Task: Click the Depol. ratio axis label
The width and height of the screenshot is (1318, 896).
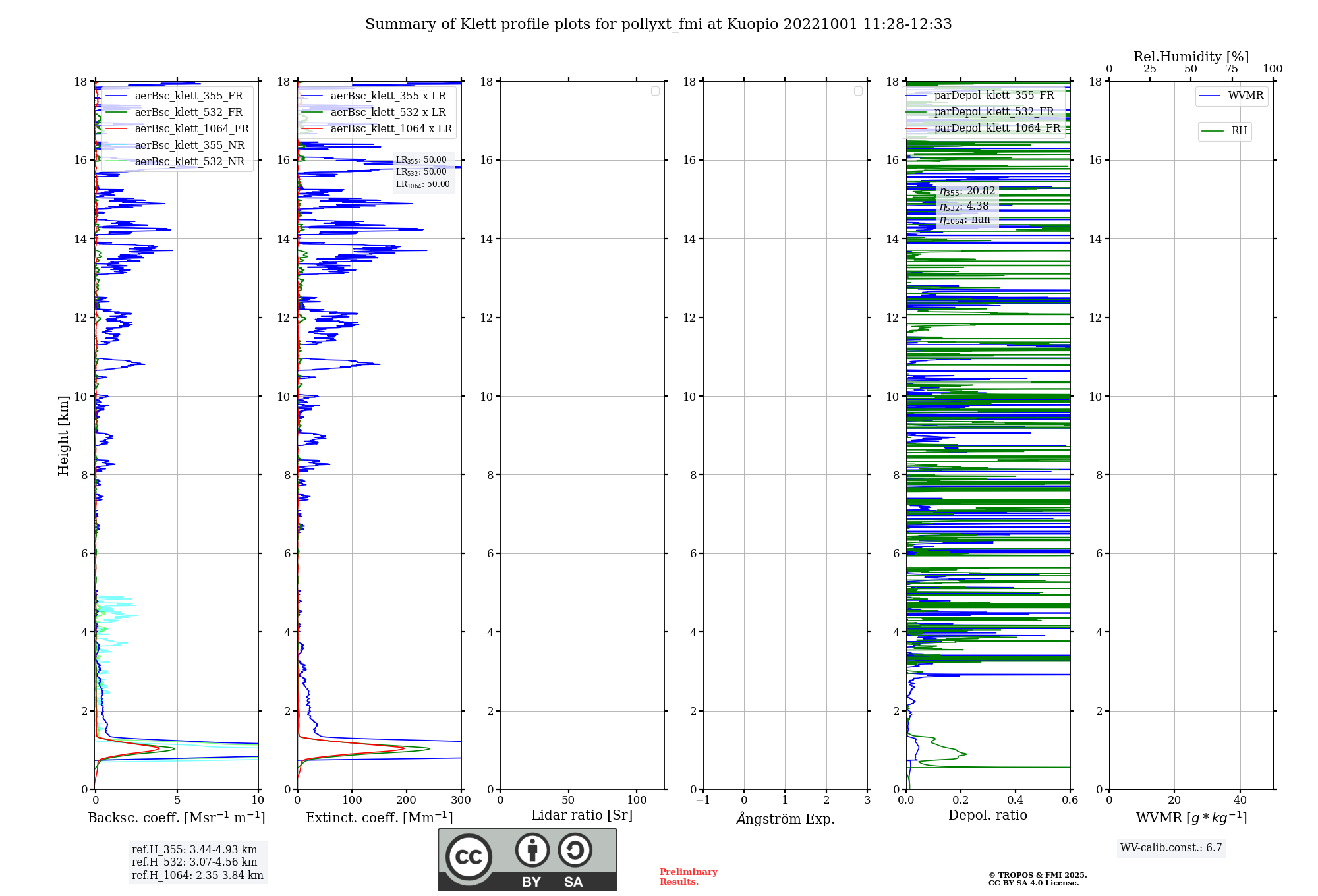Action: click(988, 815)
